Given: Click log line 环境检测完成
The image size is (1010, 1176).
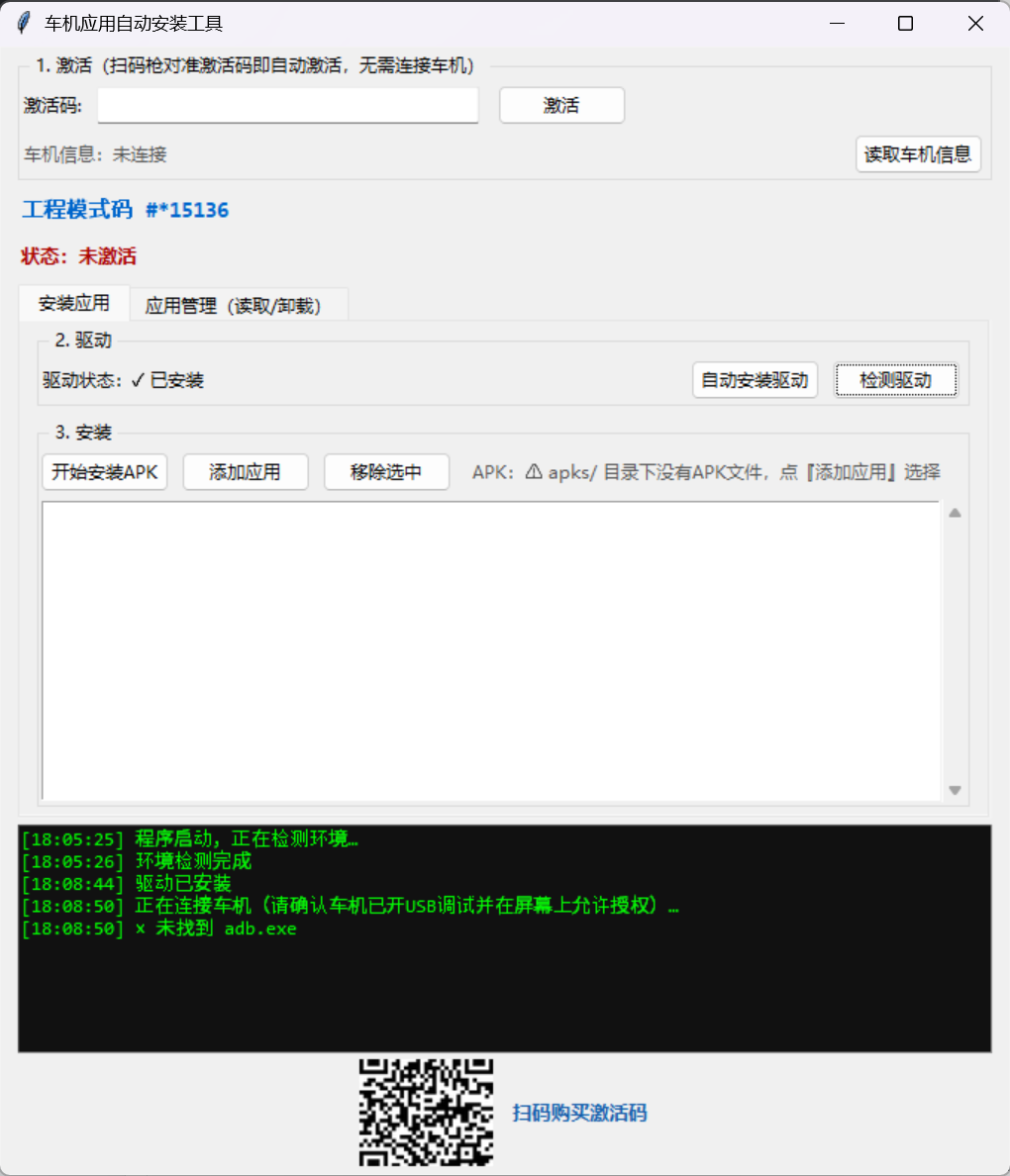Looking at the screenshot, I should pyautogui.click(x=137, y=861).
